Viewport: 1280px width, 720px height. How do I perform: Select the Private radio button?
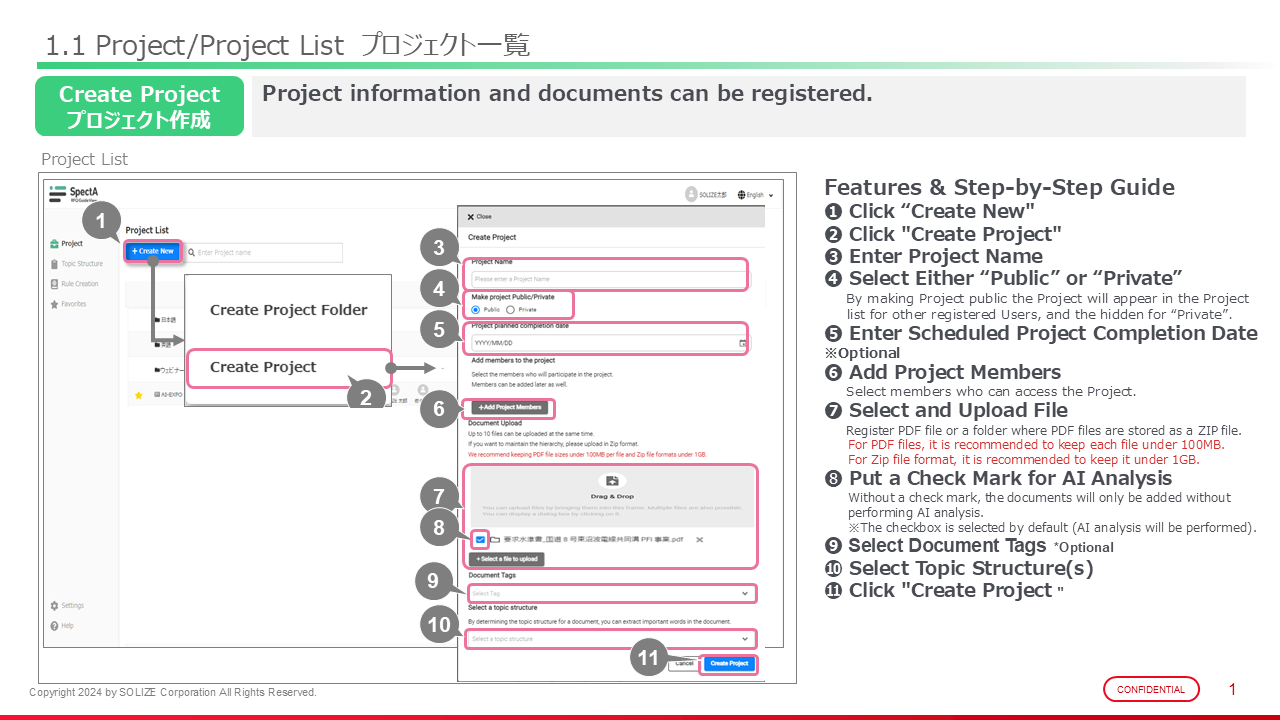coord(511,310)
